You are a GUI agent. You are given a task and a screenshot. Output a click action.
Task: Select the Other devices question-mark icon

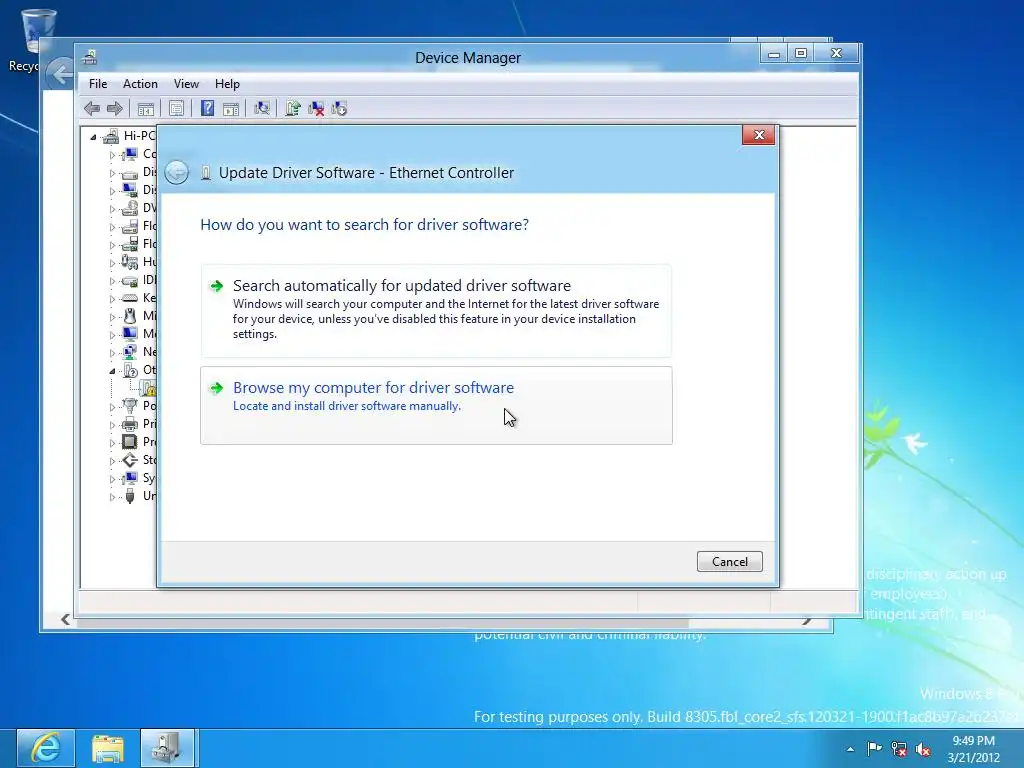130,370
